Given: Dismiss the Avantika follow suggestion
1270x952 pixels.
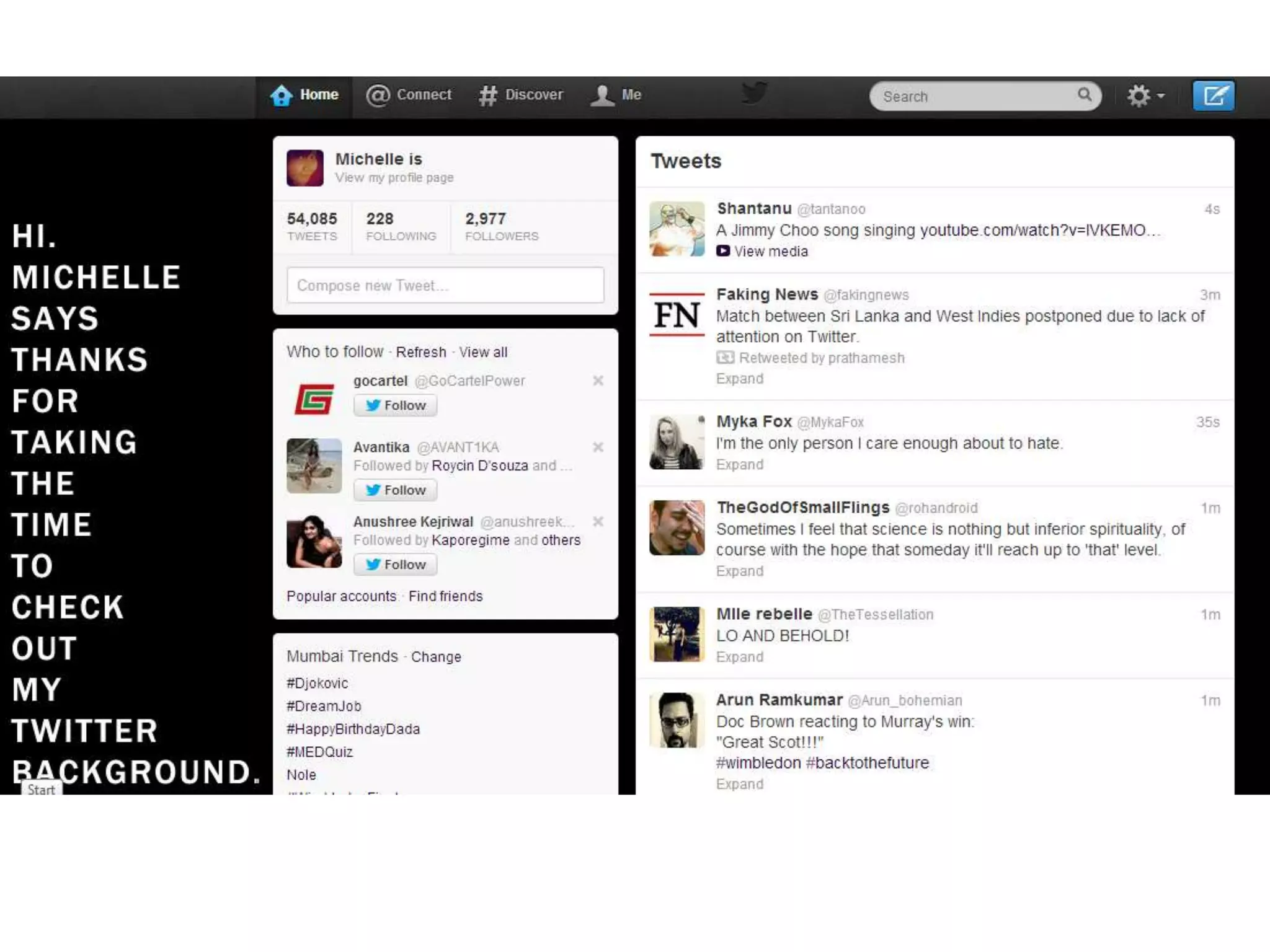Looking at the screenshot, I should 598,447.
